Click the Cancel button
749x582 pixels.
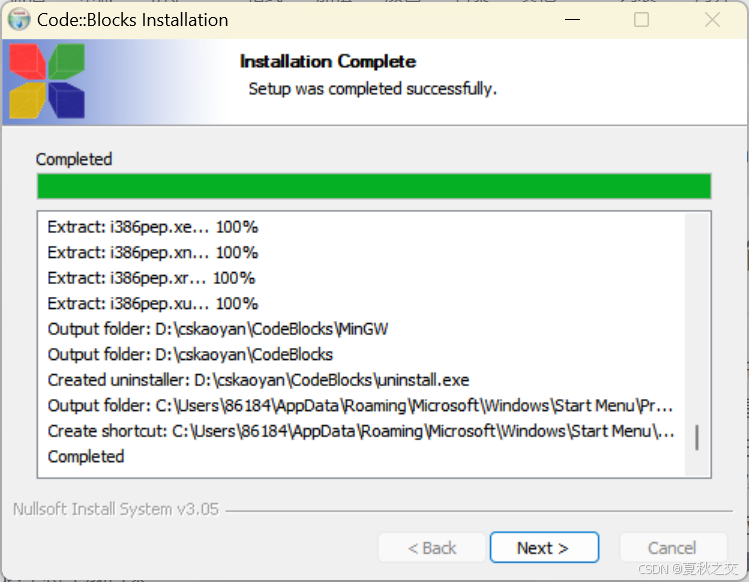[x=673, y=547]
